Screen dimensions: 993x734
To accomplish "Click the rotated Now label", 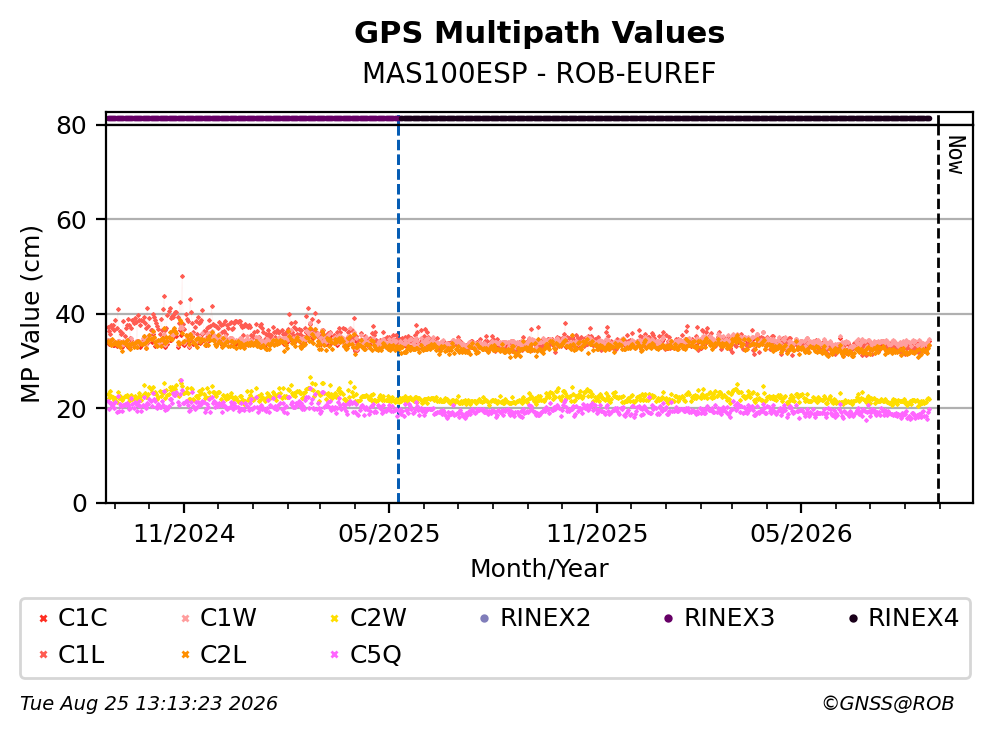I will tap(956, 155).
